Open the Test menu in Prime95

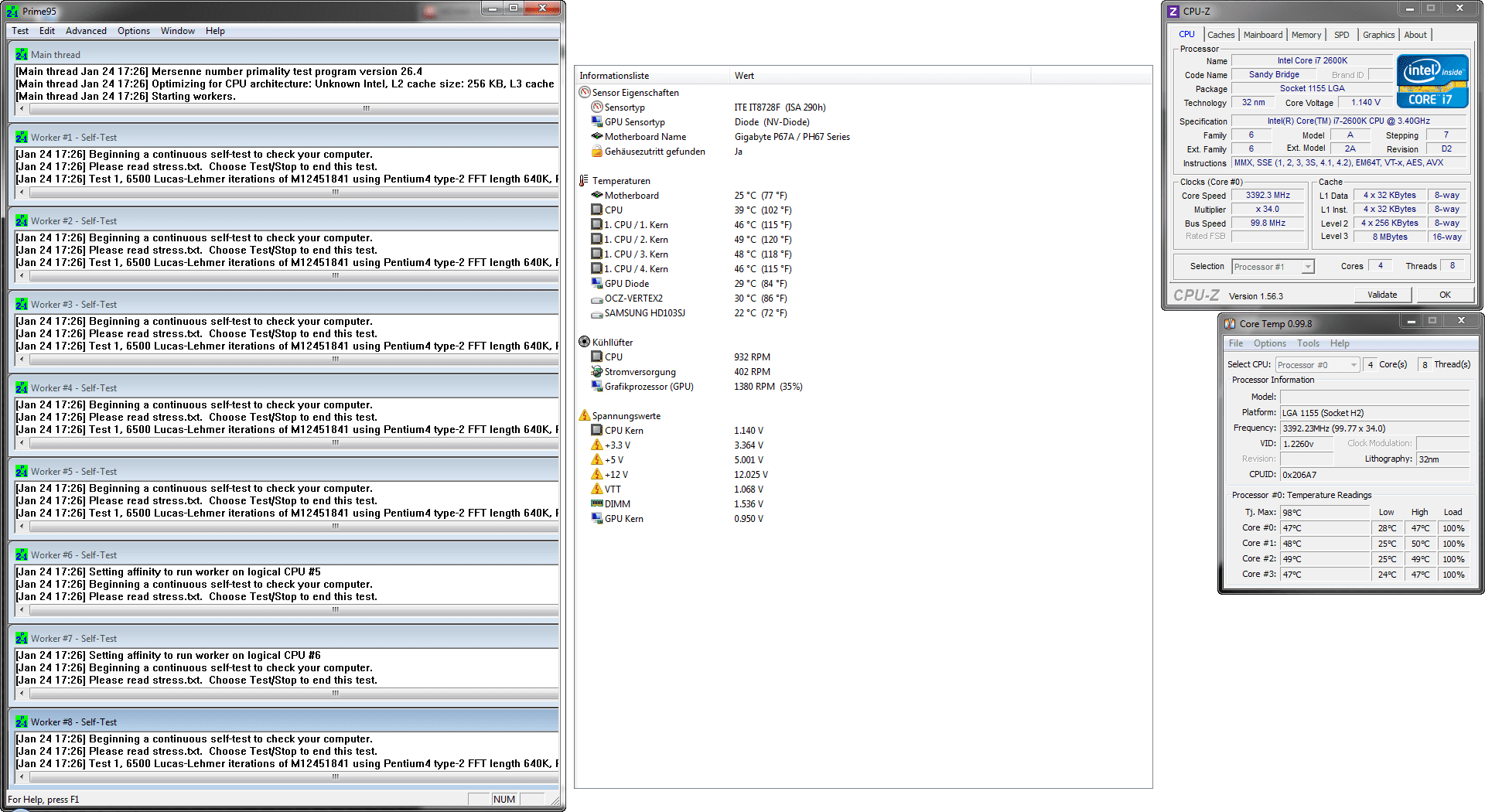pyautogui.click(x=20, y=31)
